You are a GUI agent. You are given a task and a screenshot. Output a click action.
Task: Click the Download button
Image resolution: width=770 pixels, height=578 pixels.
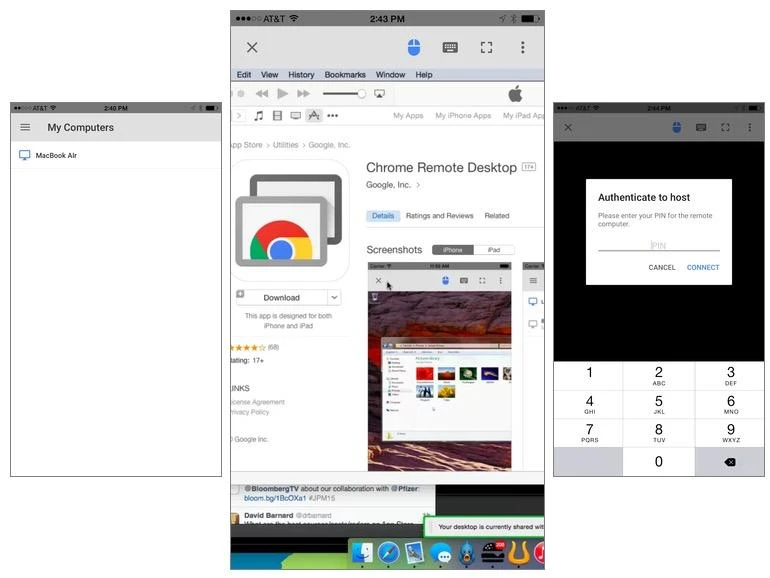coord(281,298)
